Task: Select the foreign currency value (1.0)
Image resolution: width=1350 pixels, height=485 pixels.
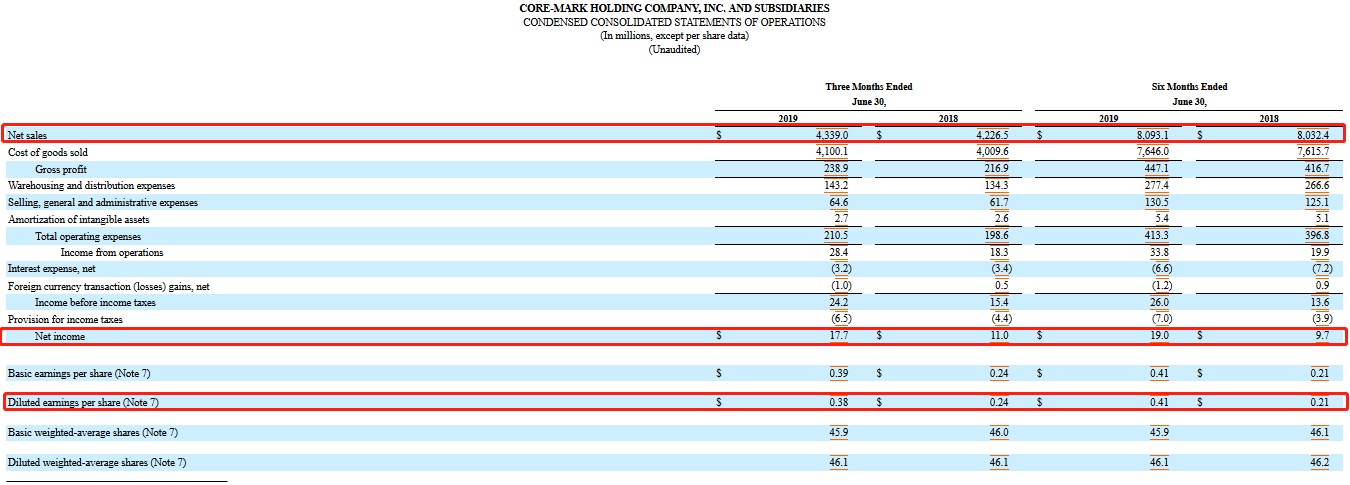Action: [x=837, y=286]
